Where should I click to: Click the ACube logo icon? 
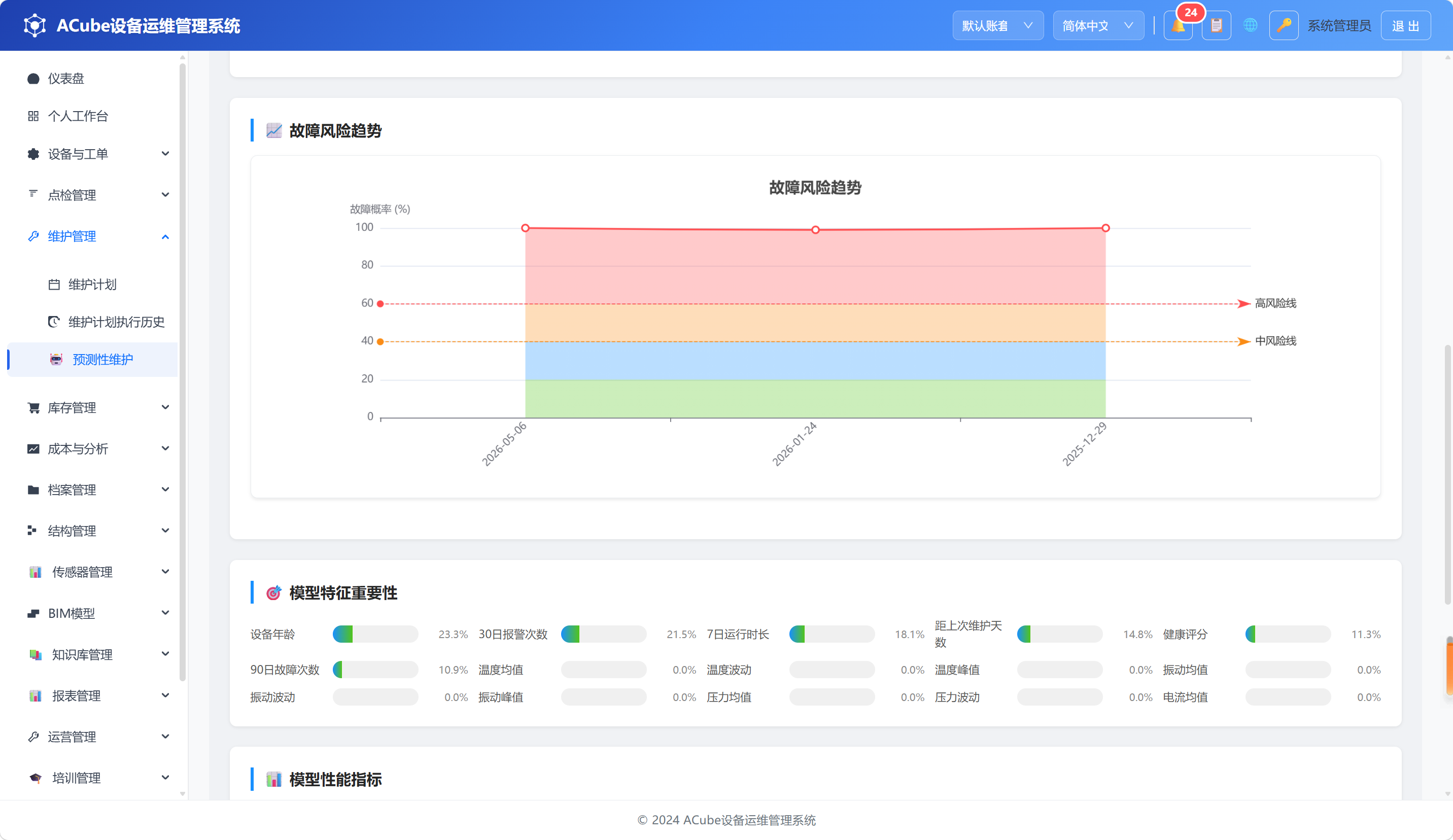34,25
